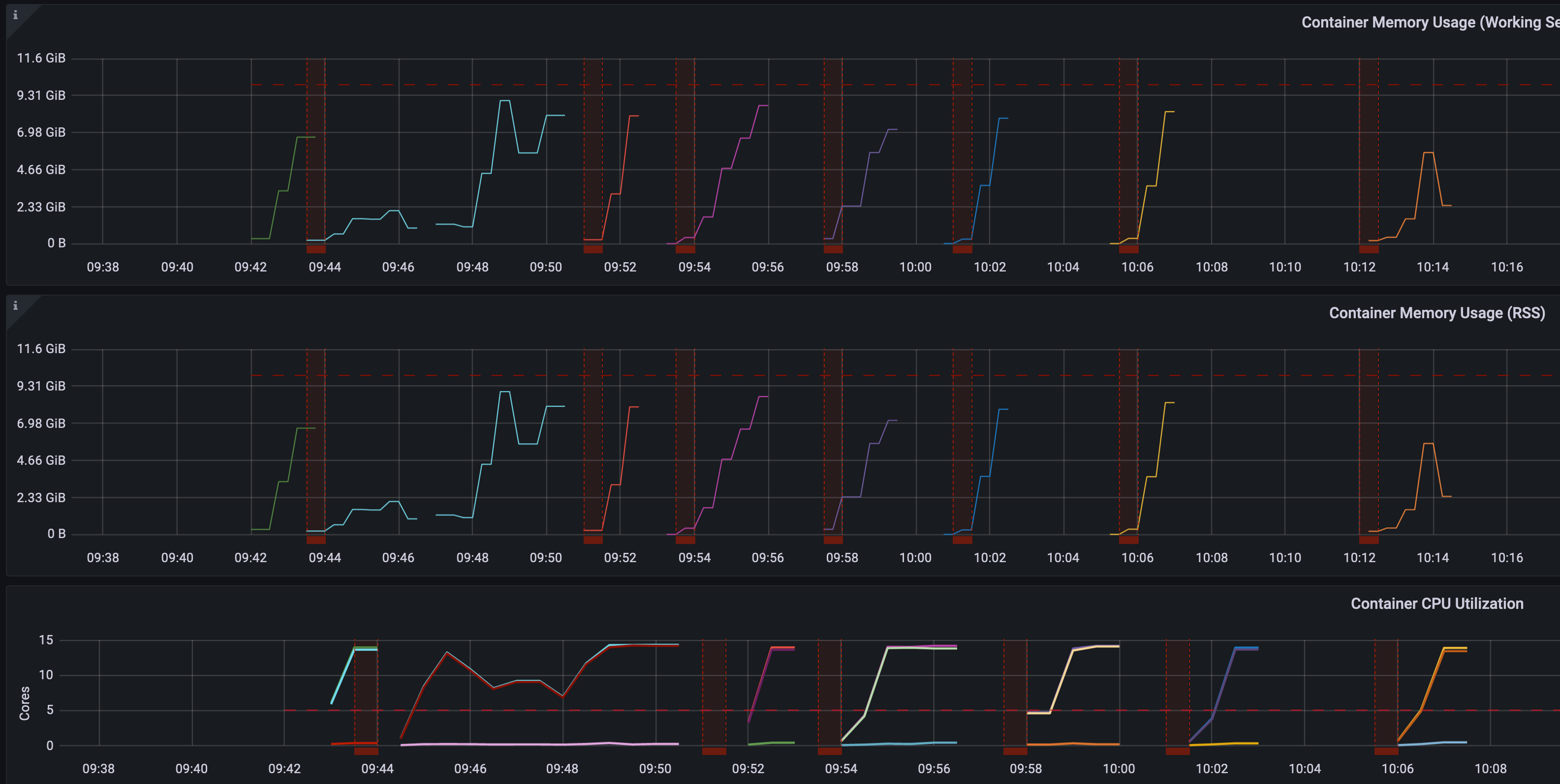This screenshot has width=1560, height=784.
Task: Click the red annotation marker near 09:44
Action: (315, 249)
